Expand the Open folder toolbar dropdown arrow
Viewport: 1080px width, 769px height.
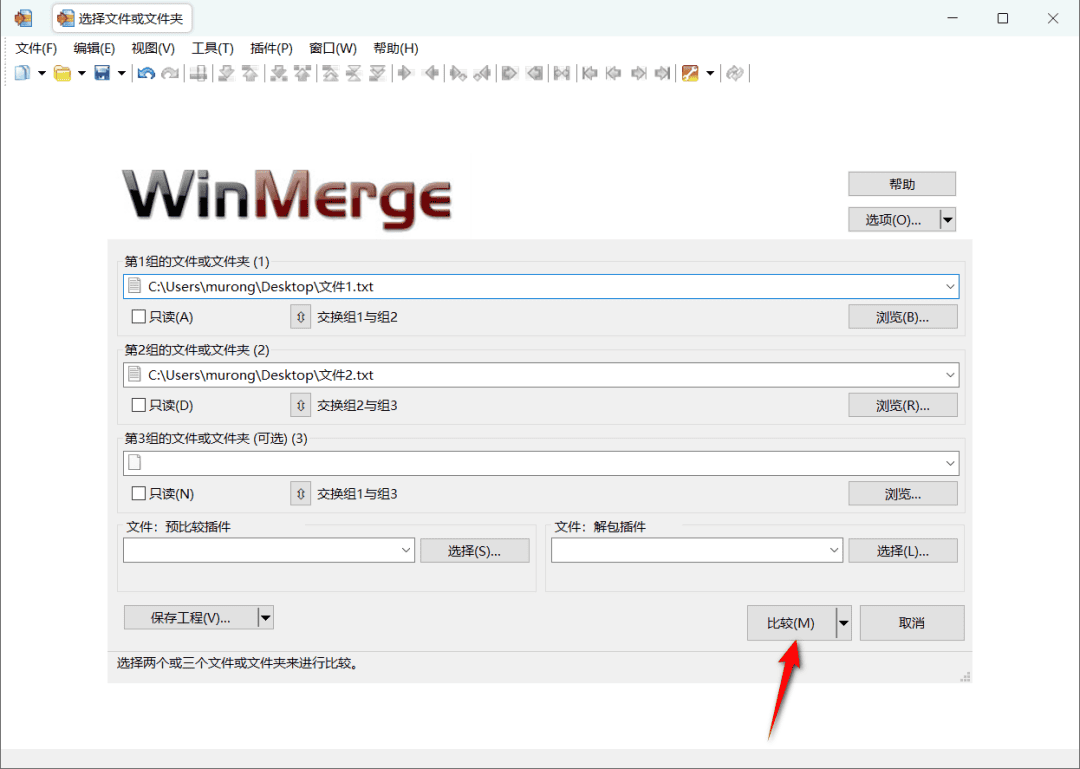pyautogui.click(x=81, y=73)
